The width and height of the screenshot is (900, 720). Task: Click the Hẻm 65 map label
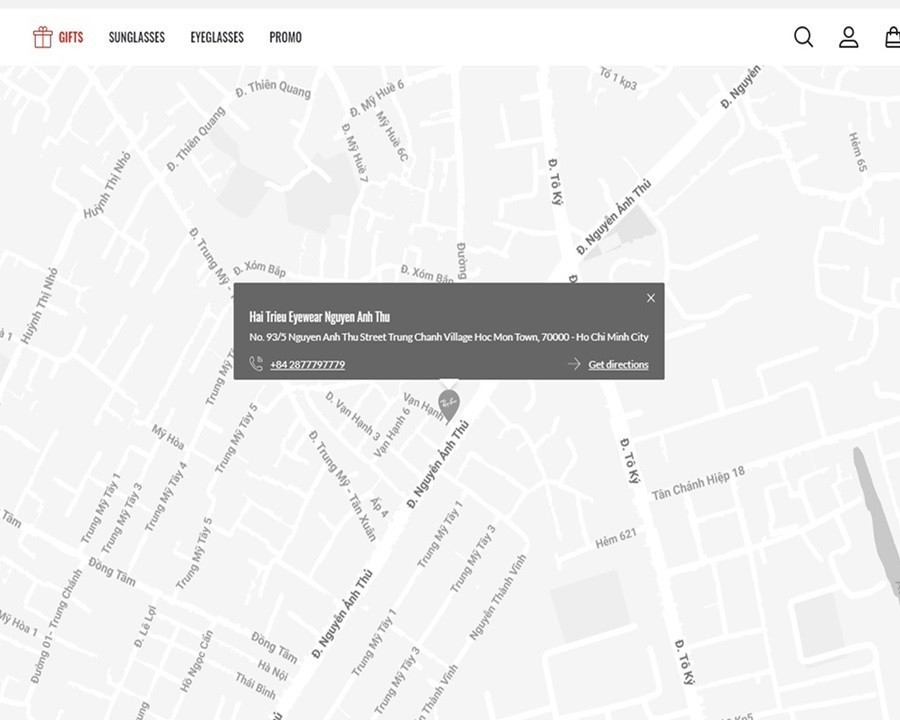pyautogui.click(x=857, y=152)
